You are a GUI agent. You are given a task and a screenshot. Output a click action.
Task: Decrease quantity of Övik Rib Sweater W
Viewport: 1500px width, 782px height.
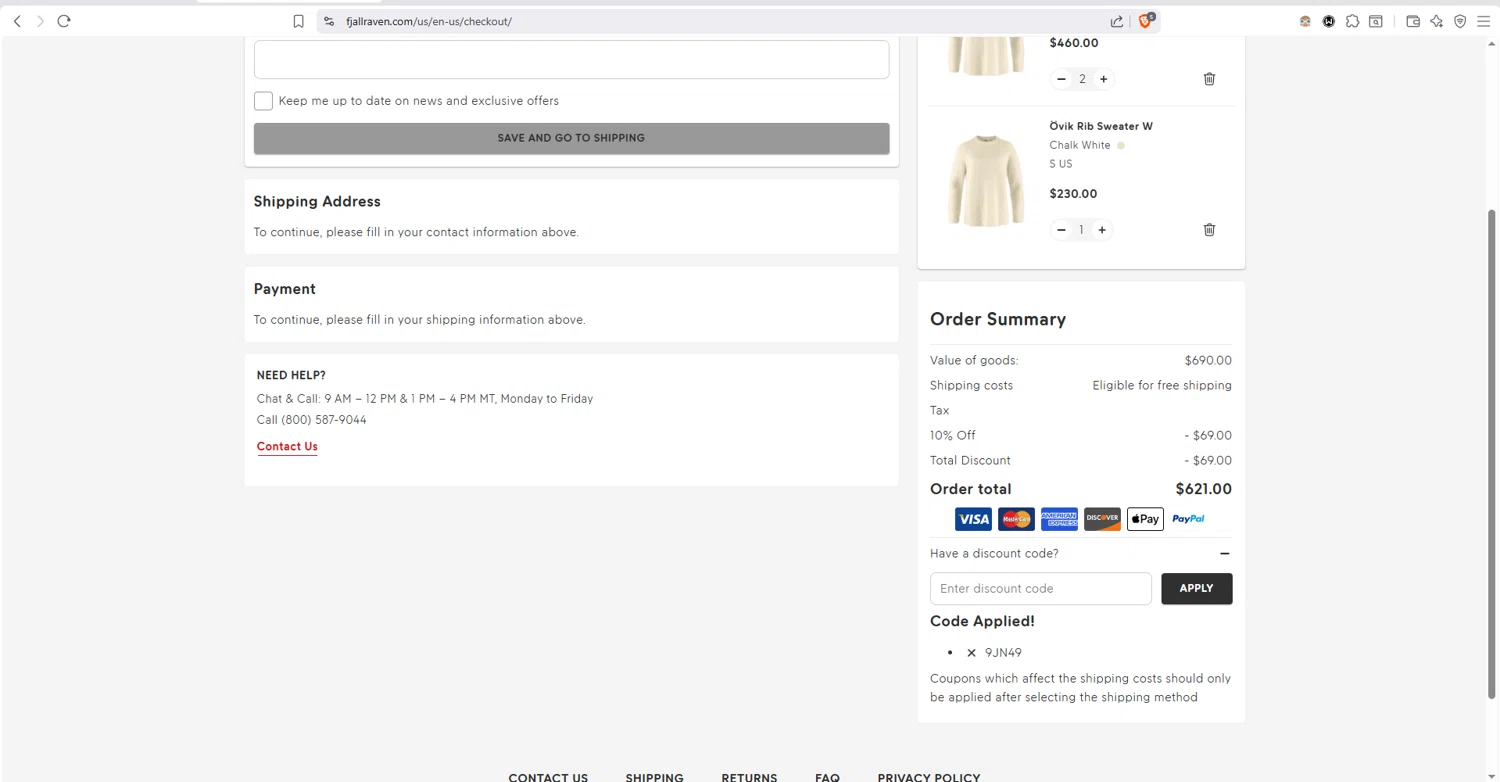click(1061, 230)
